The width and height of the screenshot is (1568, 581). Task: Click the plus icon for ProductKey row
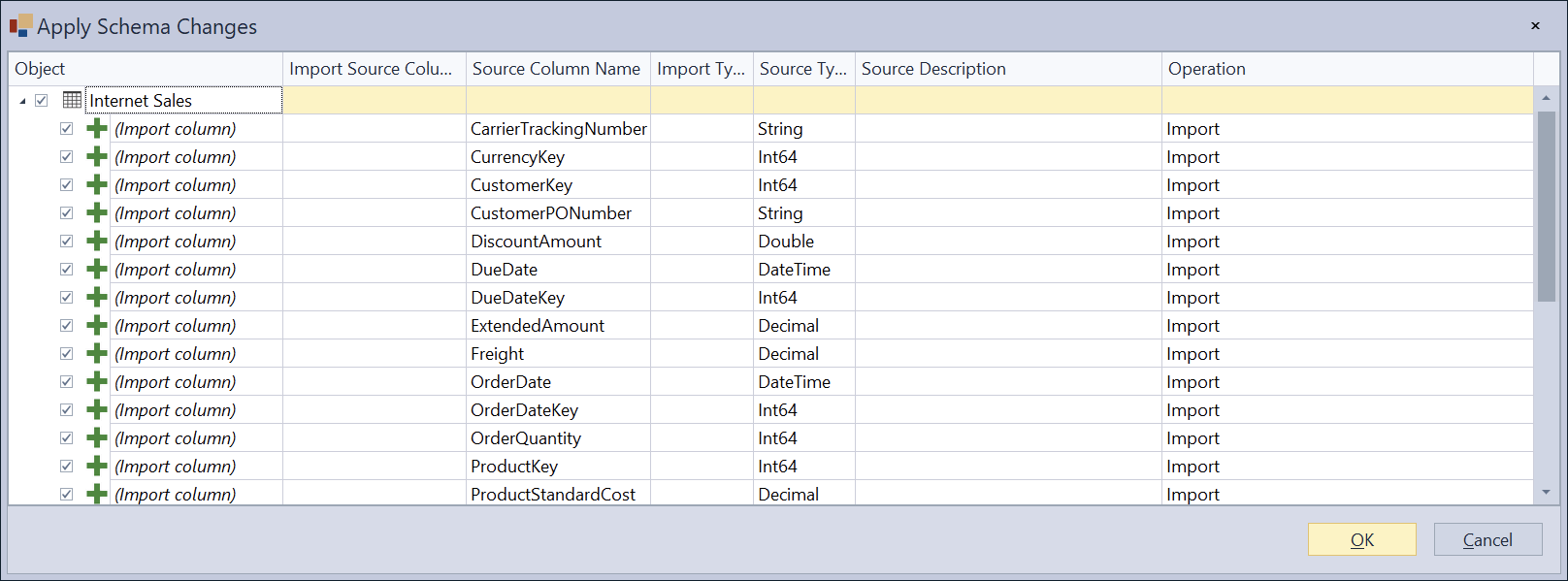97,466
